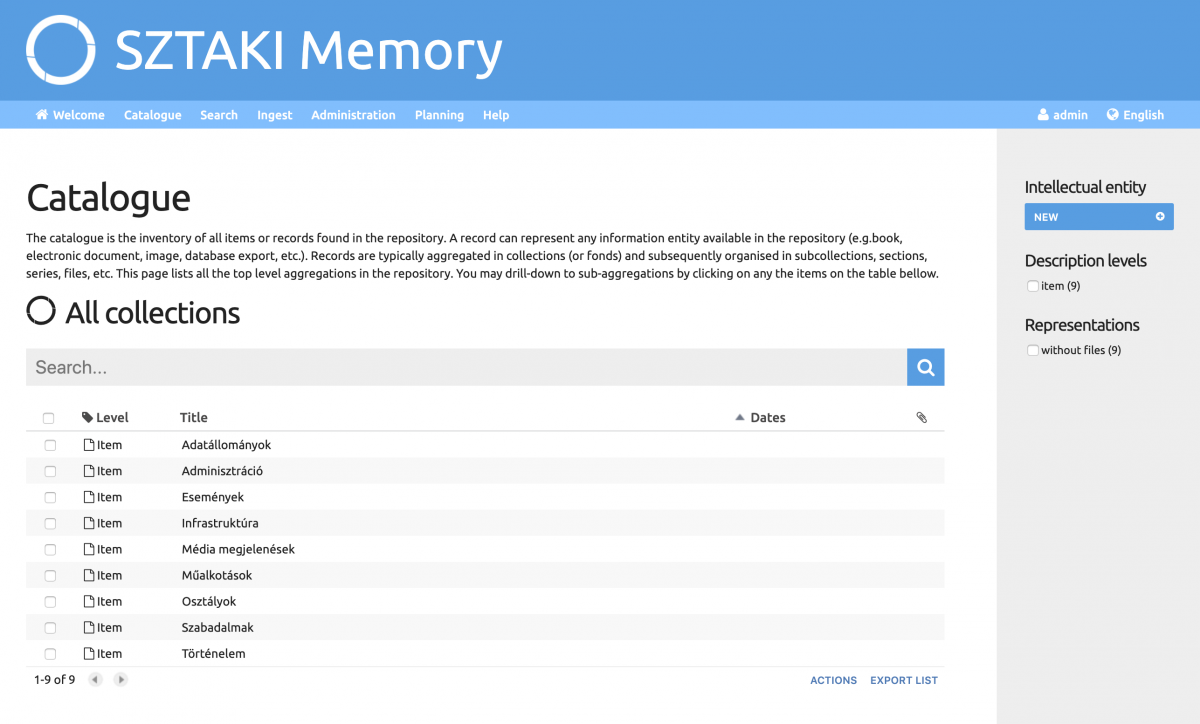Toggle the select-all checkbox in table header

click(49, 418)
